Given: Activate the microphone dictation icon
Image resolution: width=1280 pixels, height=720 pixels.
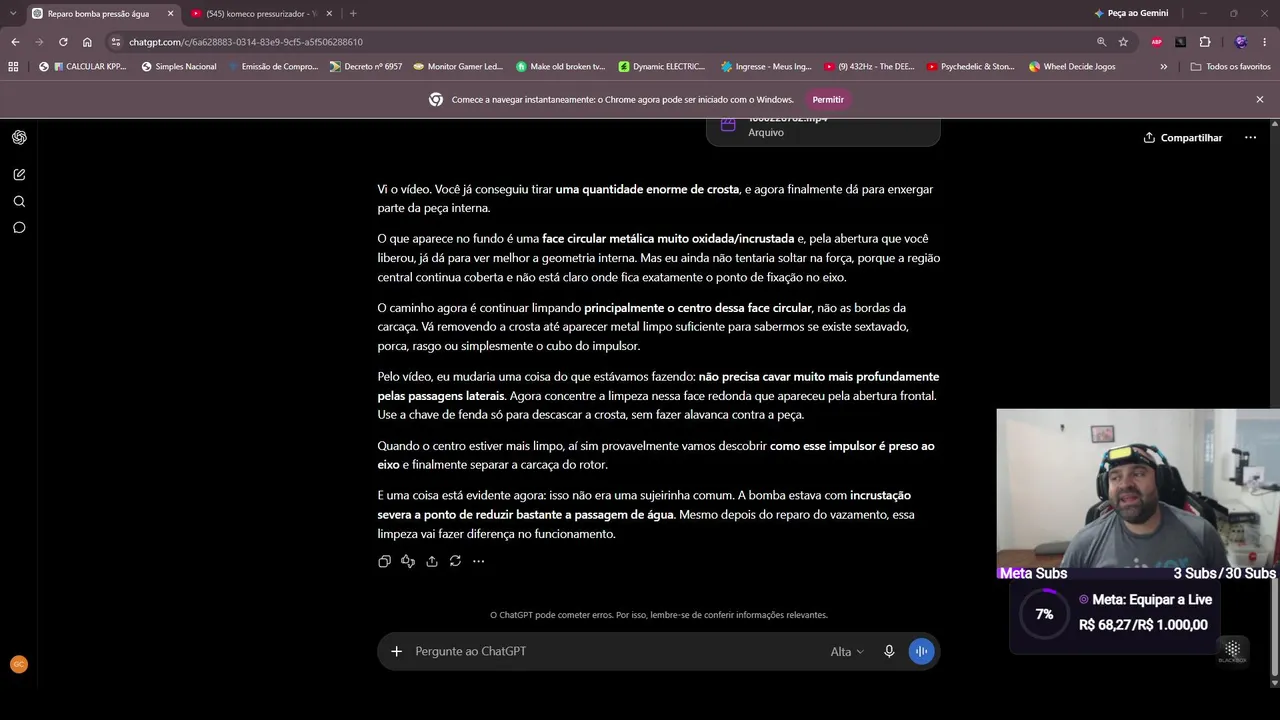Looking at the screenshot, I should click(889, 651).
